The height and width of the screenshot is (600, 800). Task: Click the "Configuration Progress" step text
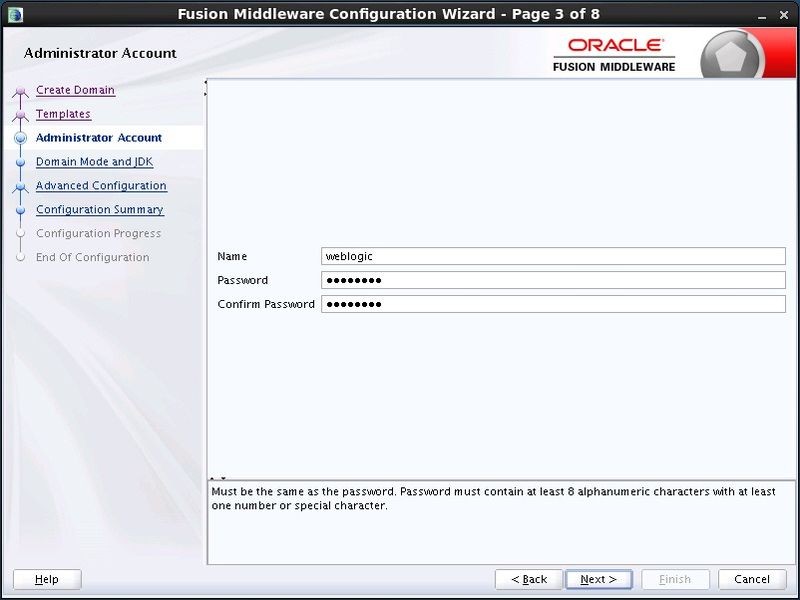(98, 233)
